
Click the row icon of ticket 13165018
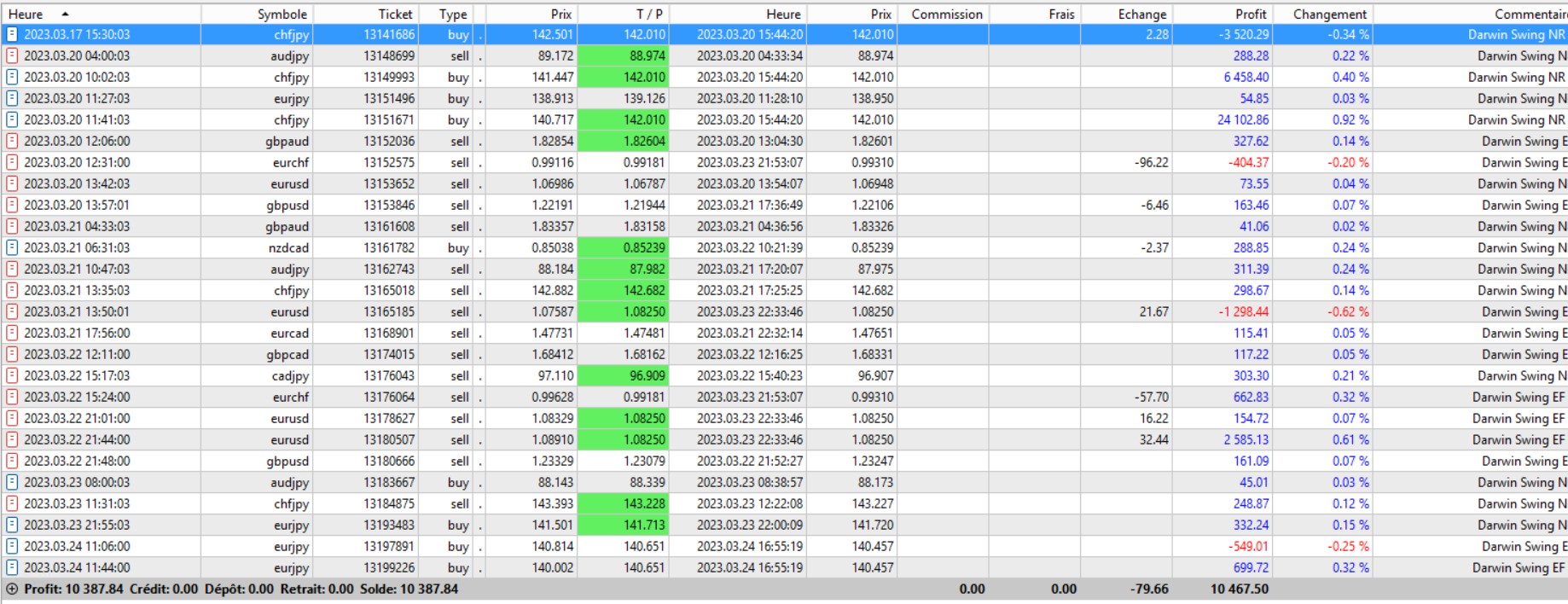coord(12,290)
